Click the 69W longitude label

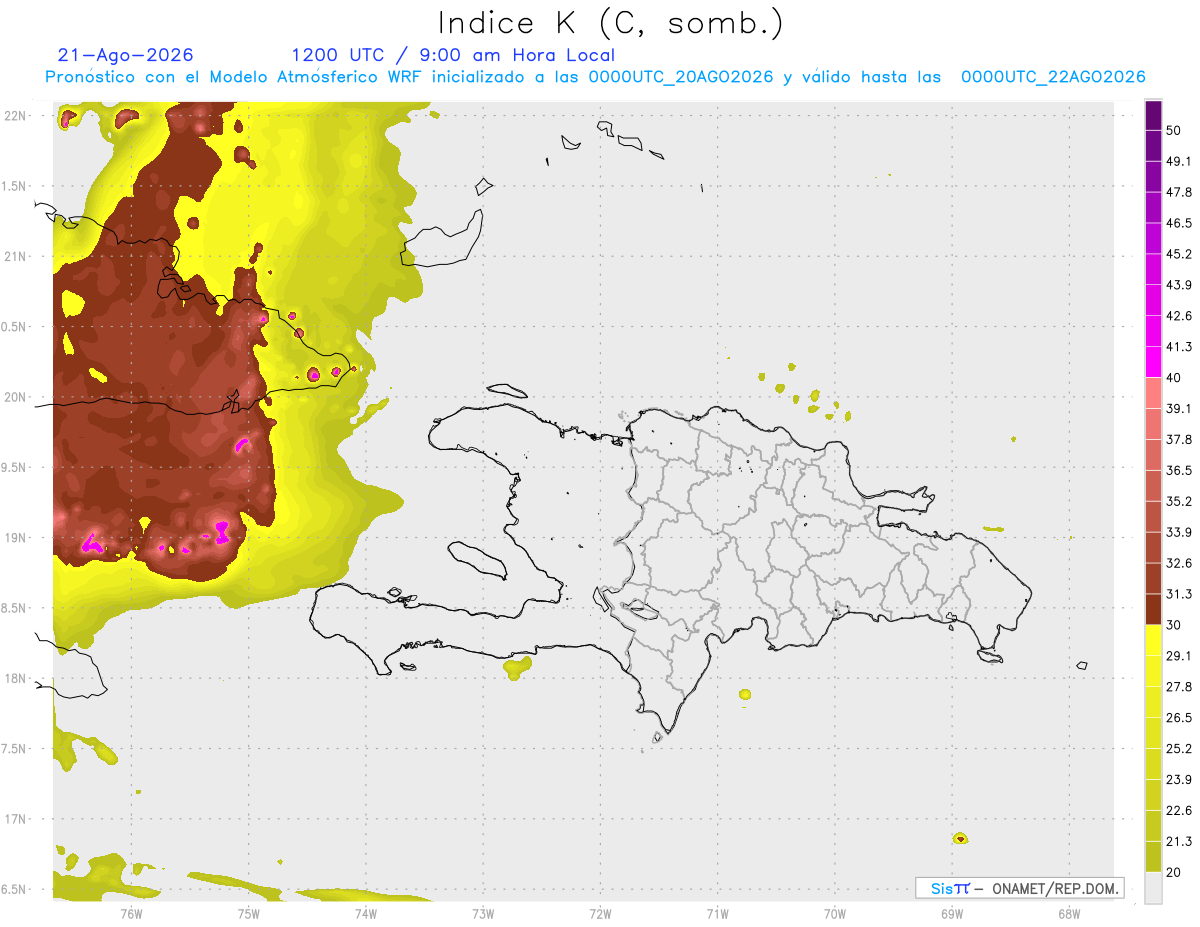pyautogui.click(x=952, y=913)
